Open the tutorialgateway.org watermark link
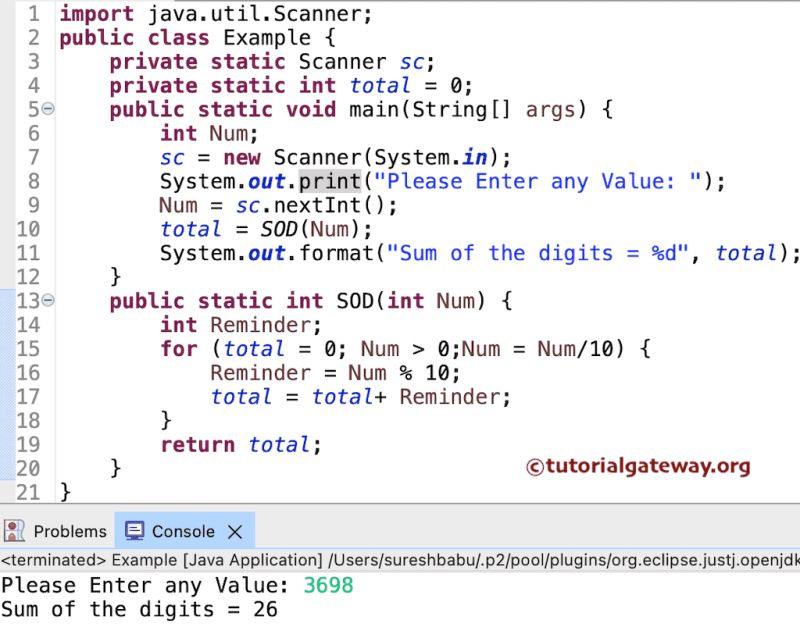Image resolution: width=800 pixels, height=627 pixels. click(640, 466)
